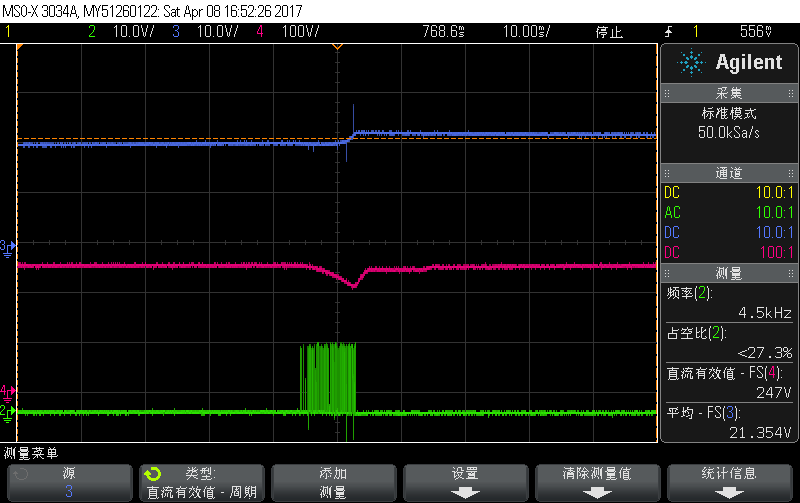The width and height of the screenshot is (800, 503).
Task: Select channel 4 ground marker at left edge
Action: [x=7, y=391]
